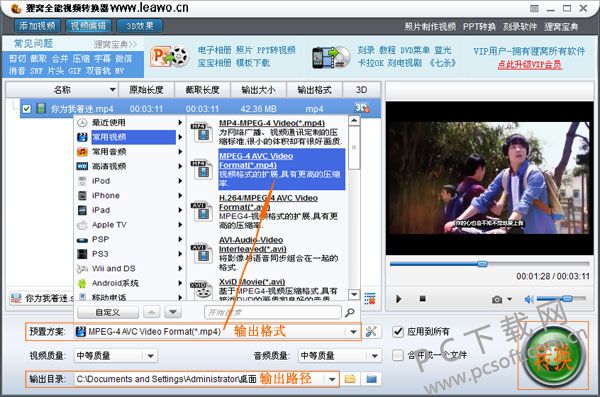Click the 自定义 customize button

click(x=108, y=312)
